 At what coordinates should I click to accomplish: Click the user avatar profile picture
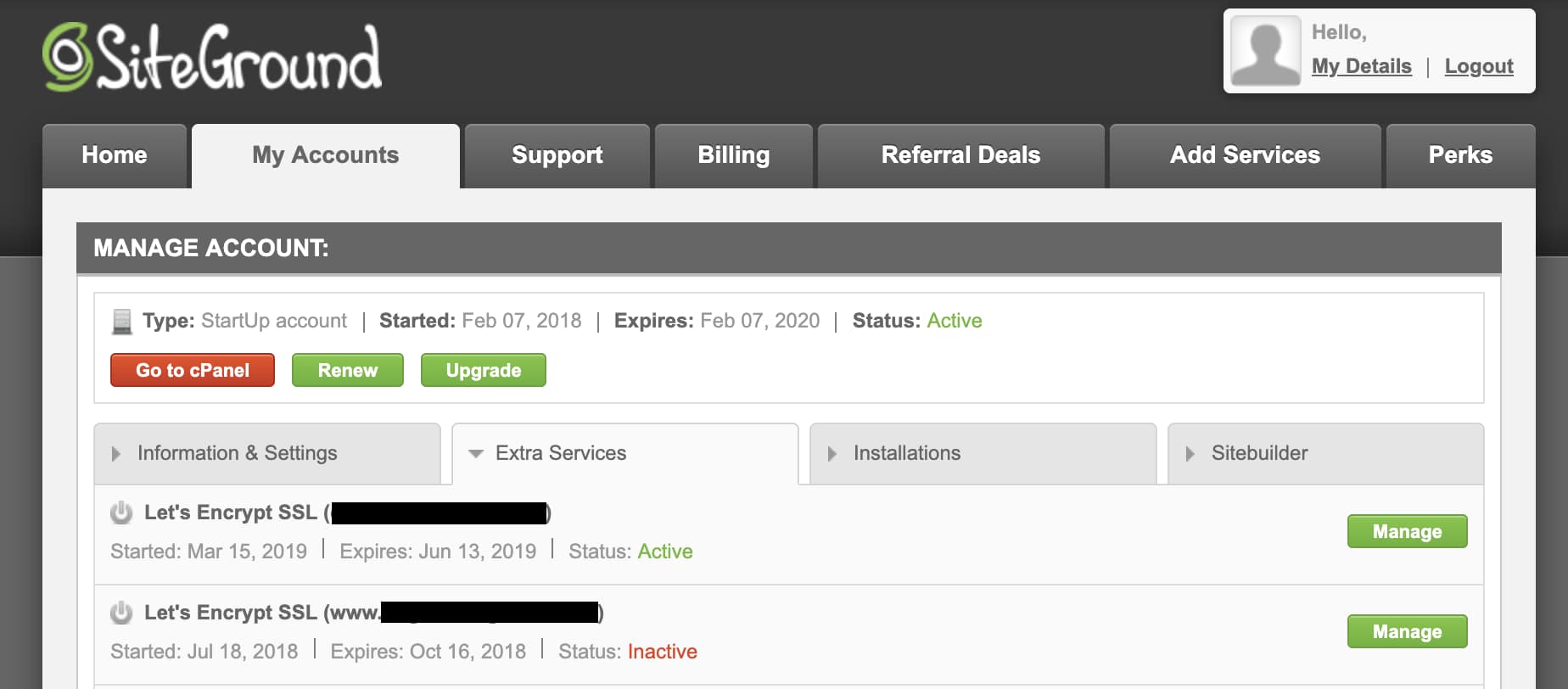pyautogui.click(x=1265, y=51)
